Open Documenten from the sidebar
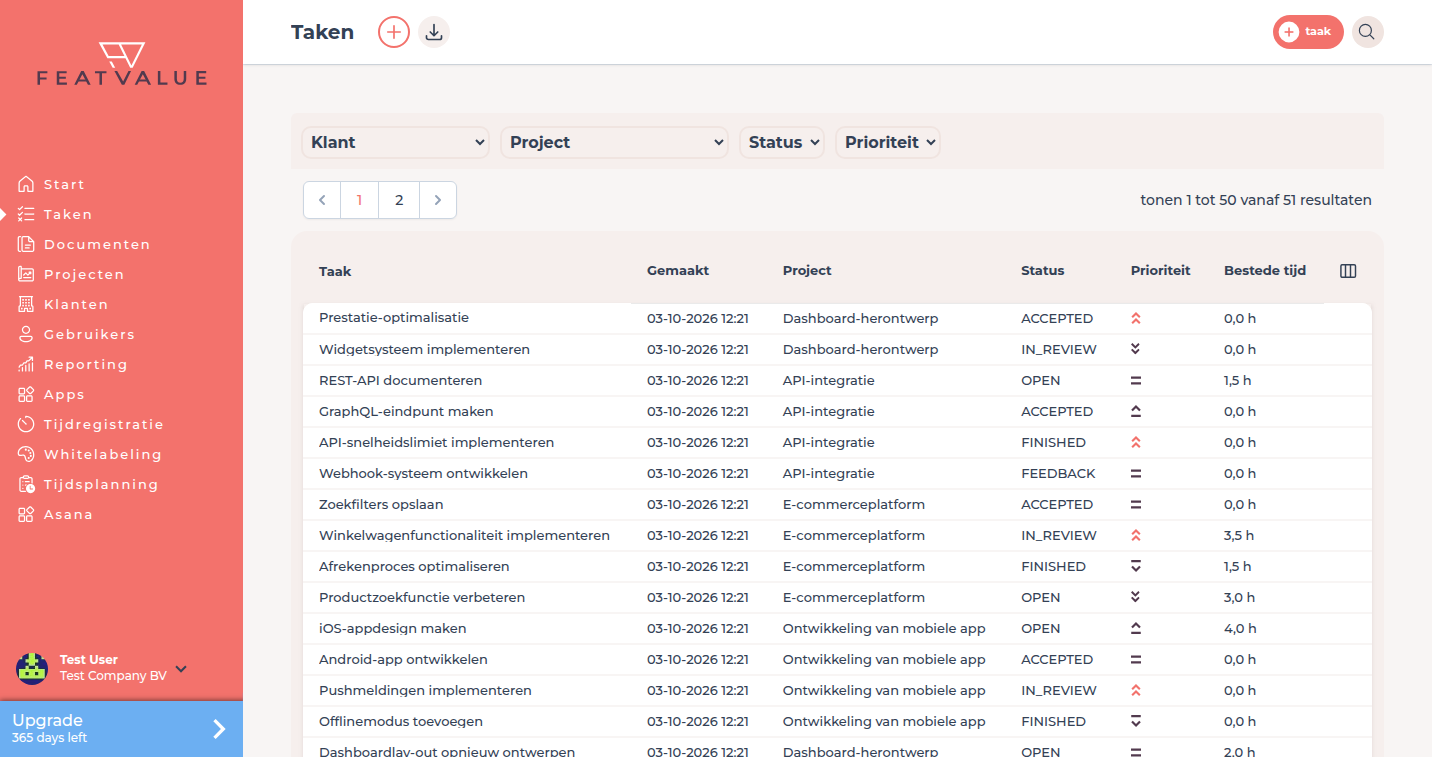Image resolution: width=1432 pixels, height=757 pixels. [84, 244]
